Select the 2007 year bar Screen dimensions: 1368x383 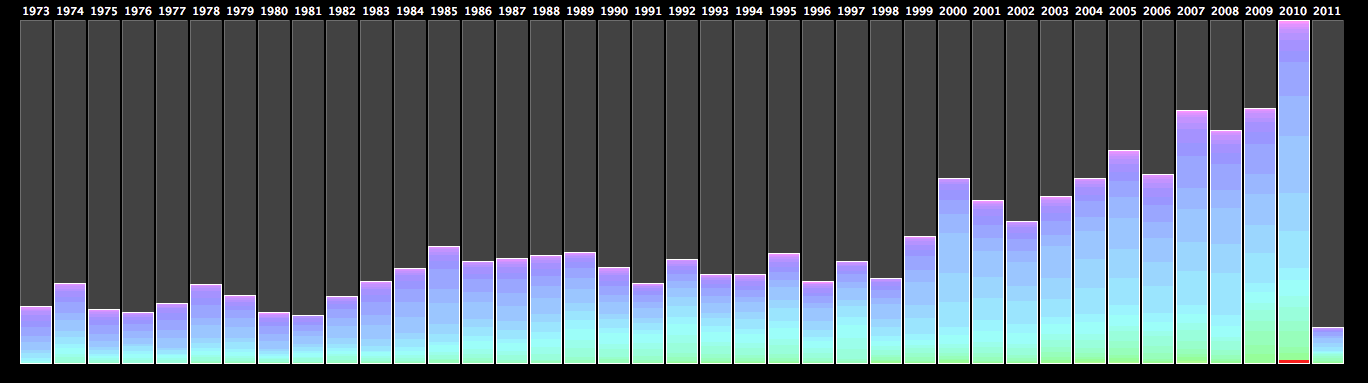pyautogui.click(x=1192, y=237)
